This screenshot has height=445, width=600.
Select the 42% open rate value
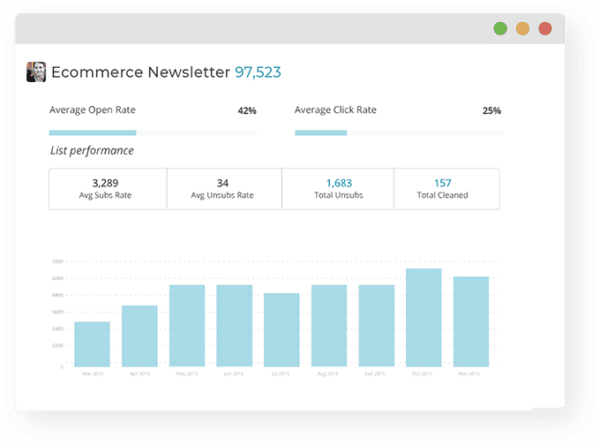[x=247, y=111]
